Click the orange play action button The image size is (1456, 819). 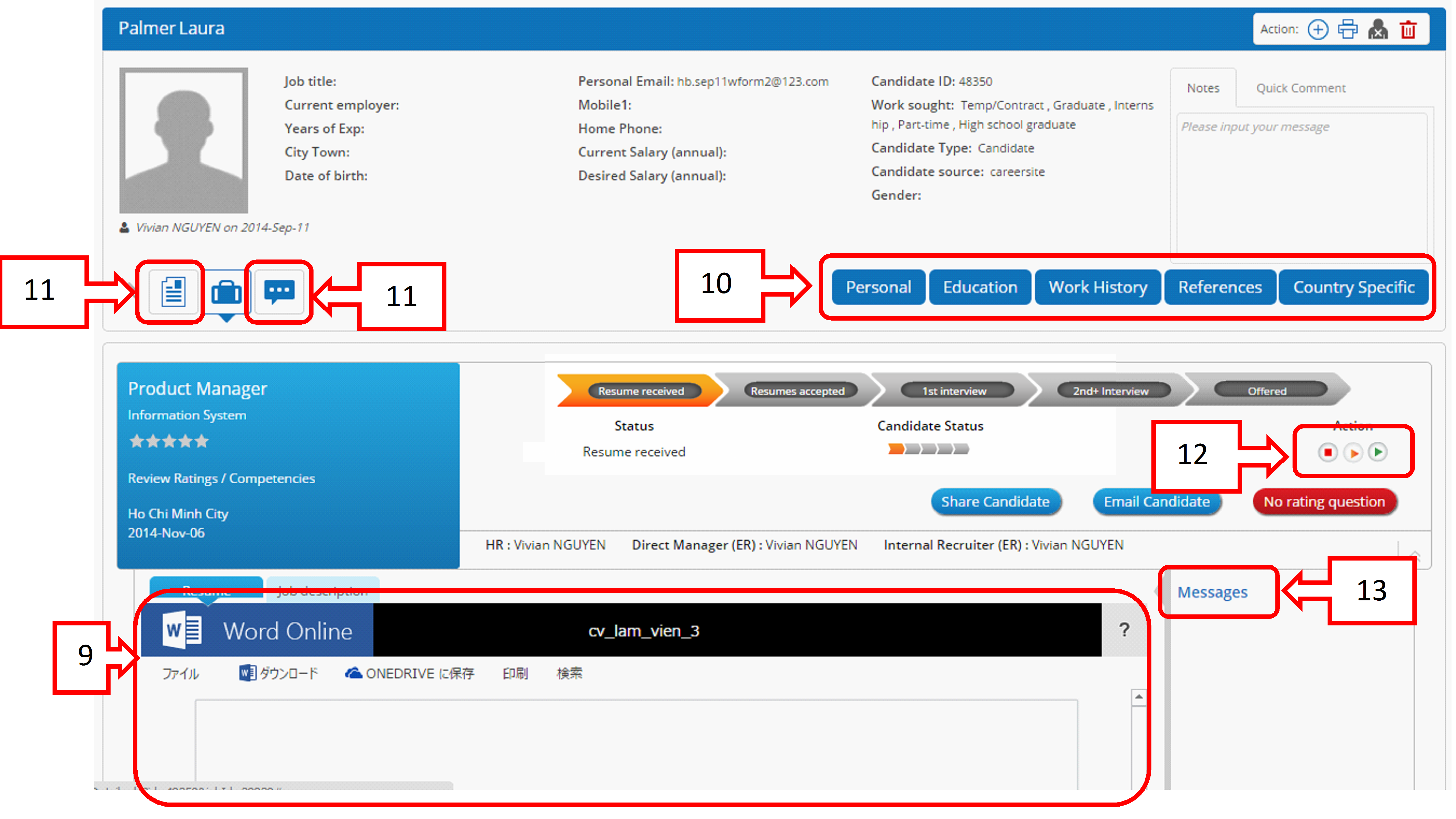click(x=1353, y=452)
